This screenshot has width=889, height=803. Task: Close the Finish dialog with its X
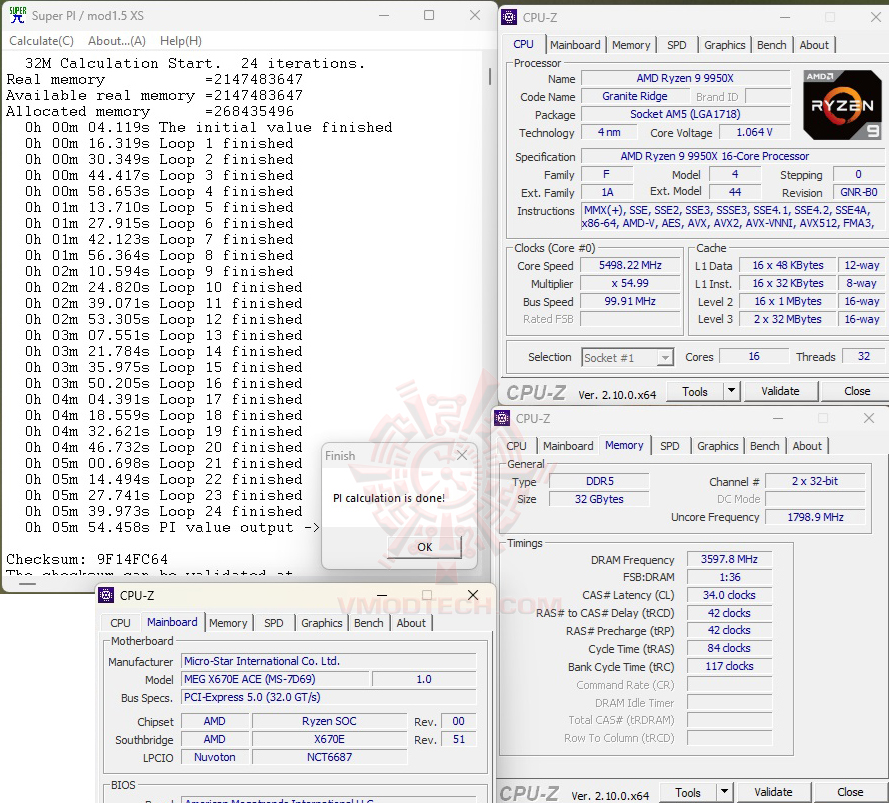tap(462, 455)
